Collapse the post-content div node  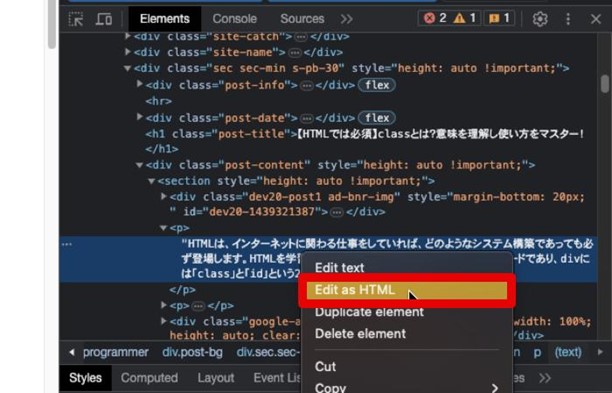(x=139, y=165)
